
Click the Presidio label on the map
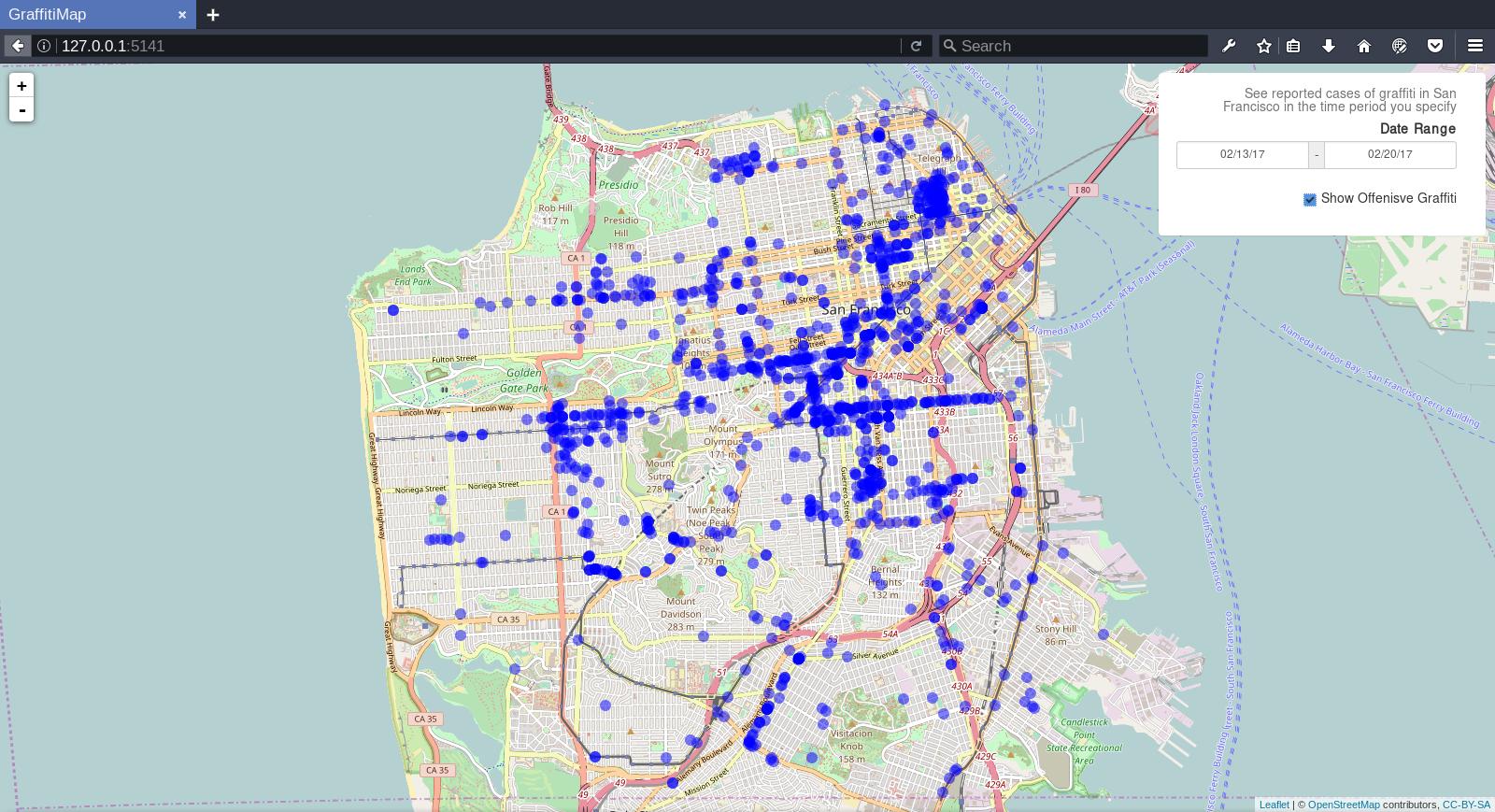(619, 185)
